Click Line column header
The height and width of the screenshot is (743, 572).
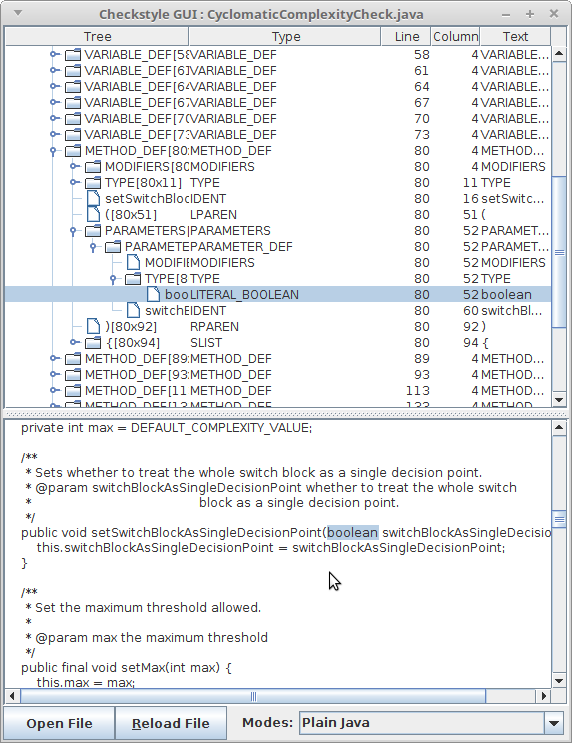tap(407, 36)
